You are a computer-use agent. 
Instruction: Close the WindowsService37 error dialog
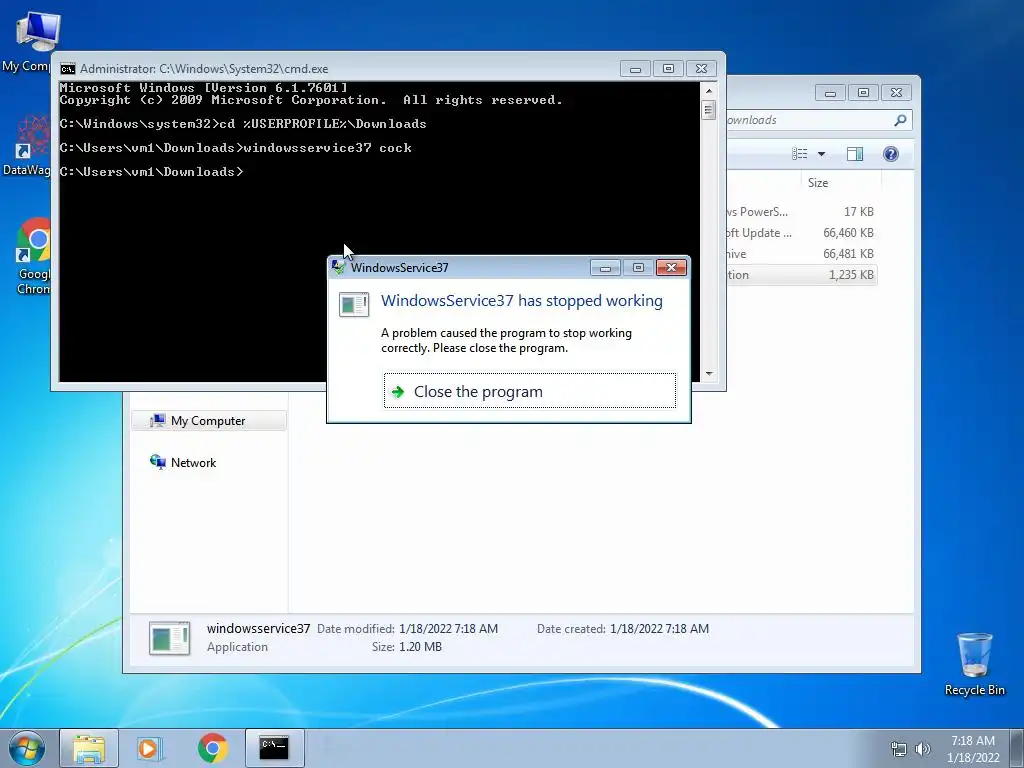[x=671, y=268]
